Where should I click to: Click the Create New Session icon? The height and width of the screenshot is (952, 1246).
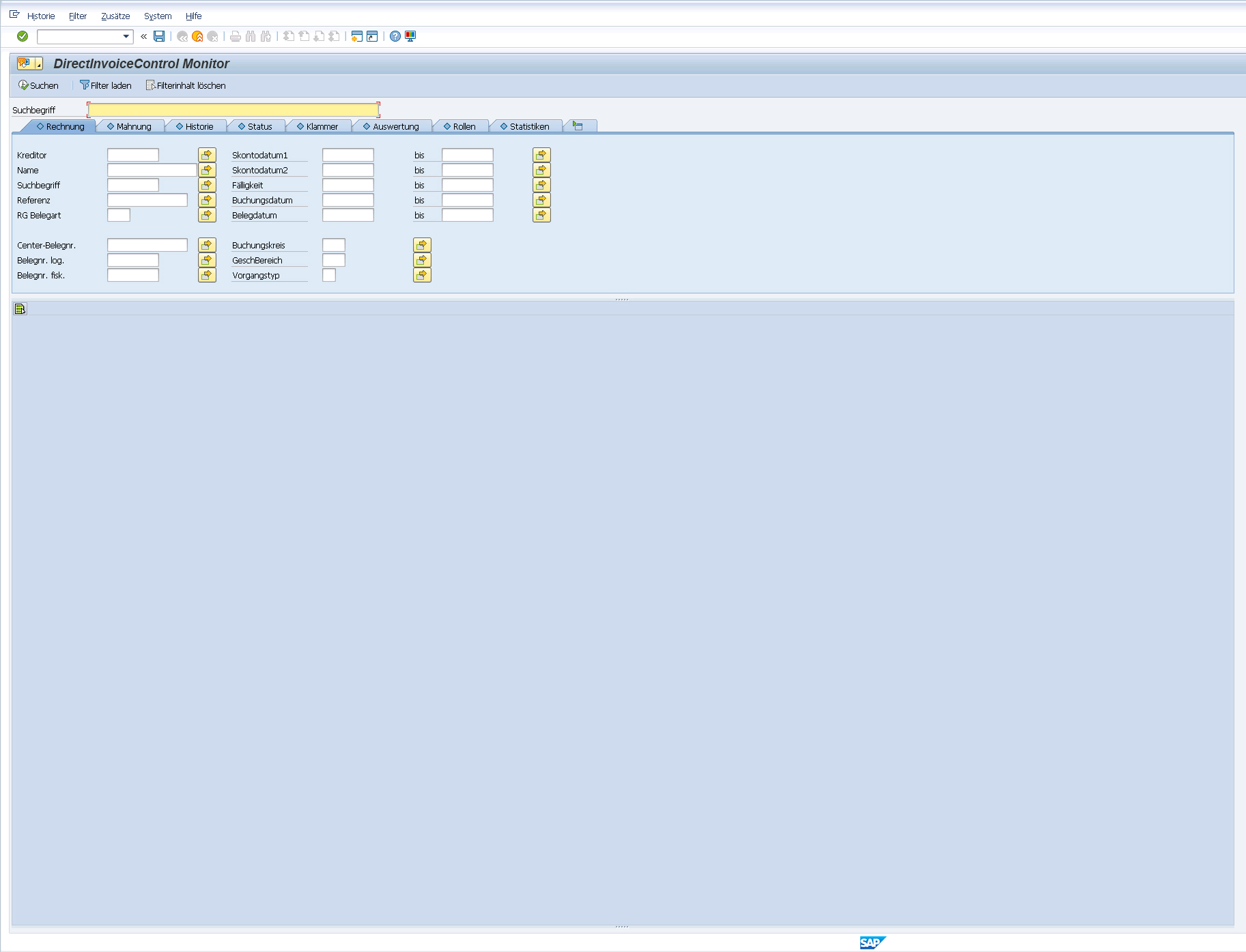pos(356,36)
